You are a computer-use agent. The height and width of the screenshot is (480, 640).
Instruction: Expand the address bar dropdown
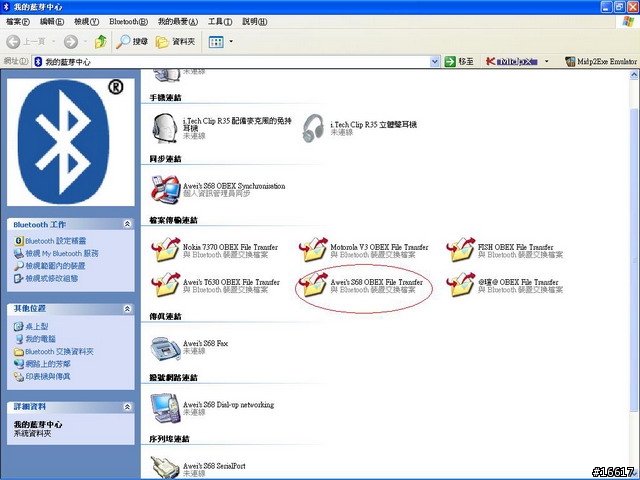435,62
